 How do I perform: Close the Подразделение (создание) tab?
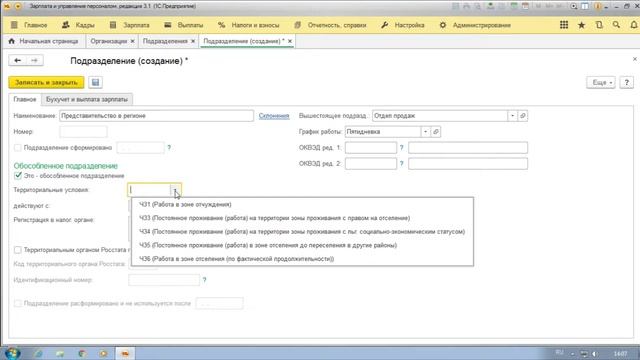click(x=290, y=41)
